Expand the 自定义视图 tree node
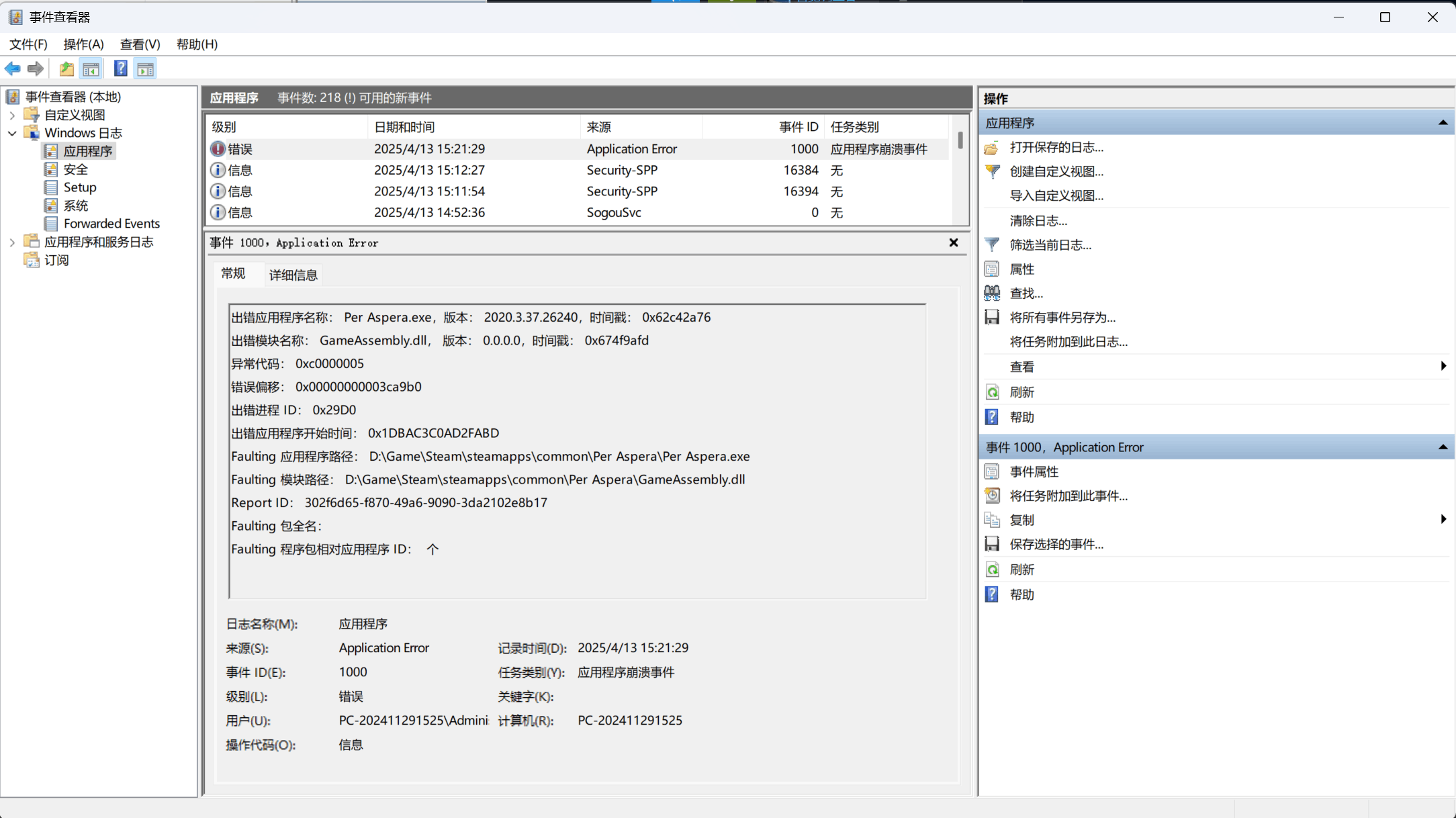This screenshot has width=1456, height=818. (12, 115)
